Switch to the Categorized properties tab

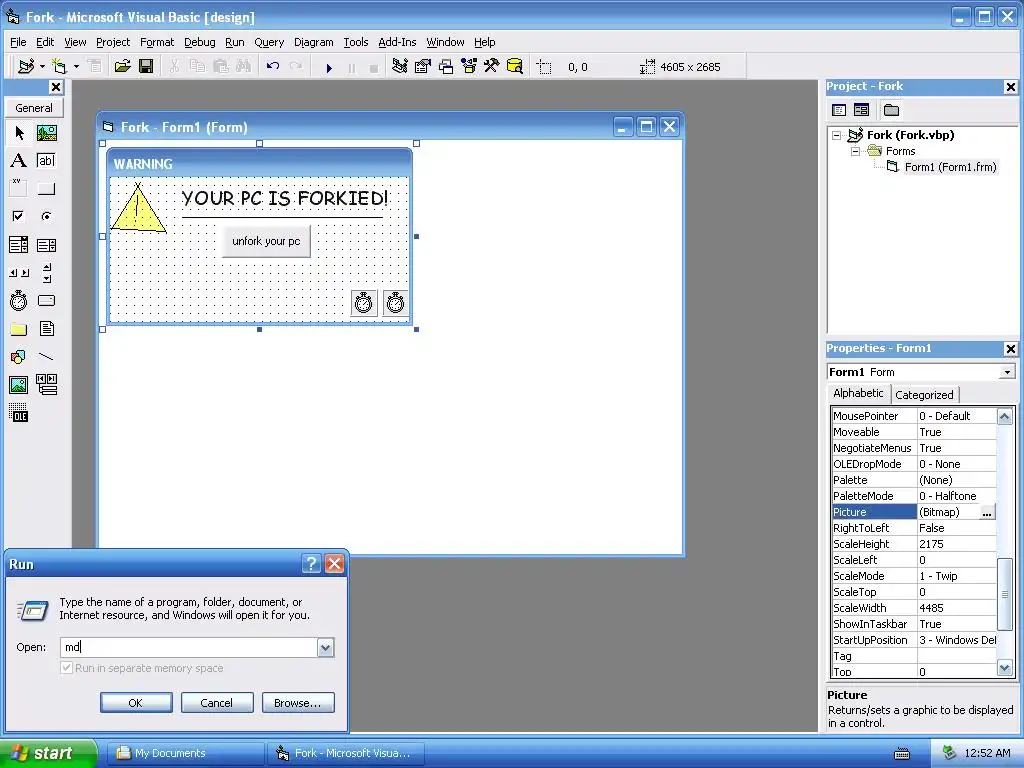point(924,394)
